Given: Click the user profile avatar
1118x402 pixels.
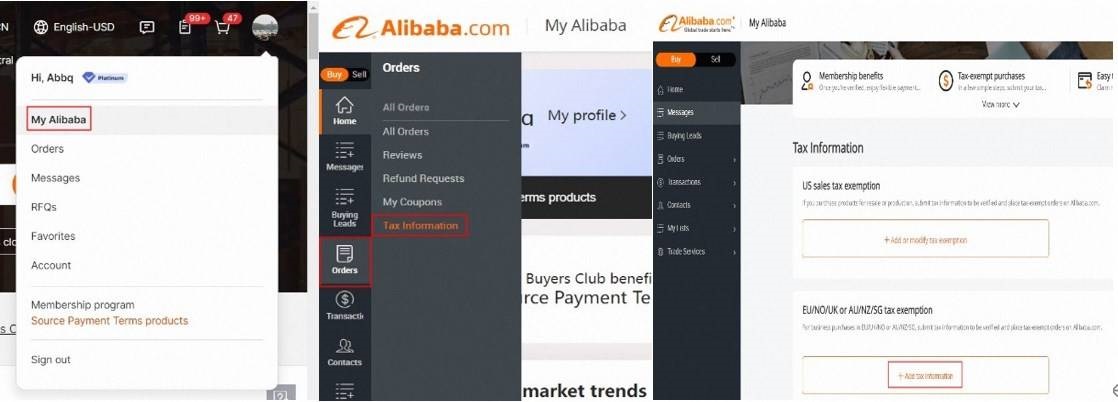Looking at the screenshot, I should coord(265,28).
